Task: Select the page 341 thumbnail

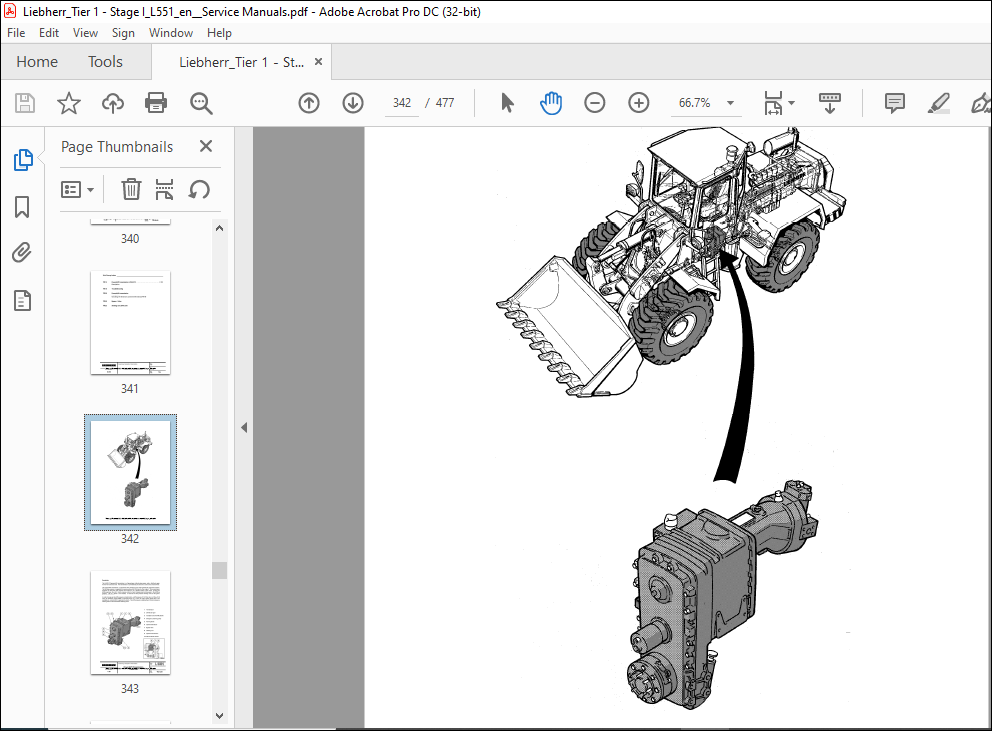Action: [130, 323]
